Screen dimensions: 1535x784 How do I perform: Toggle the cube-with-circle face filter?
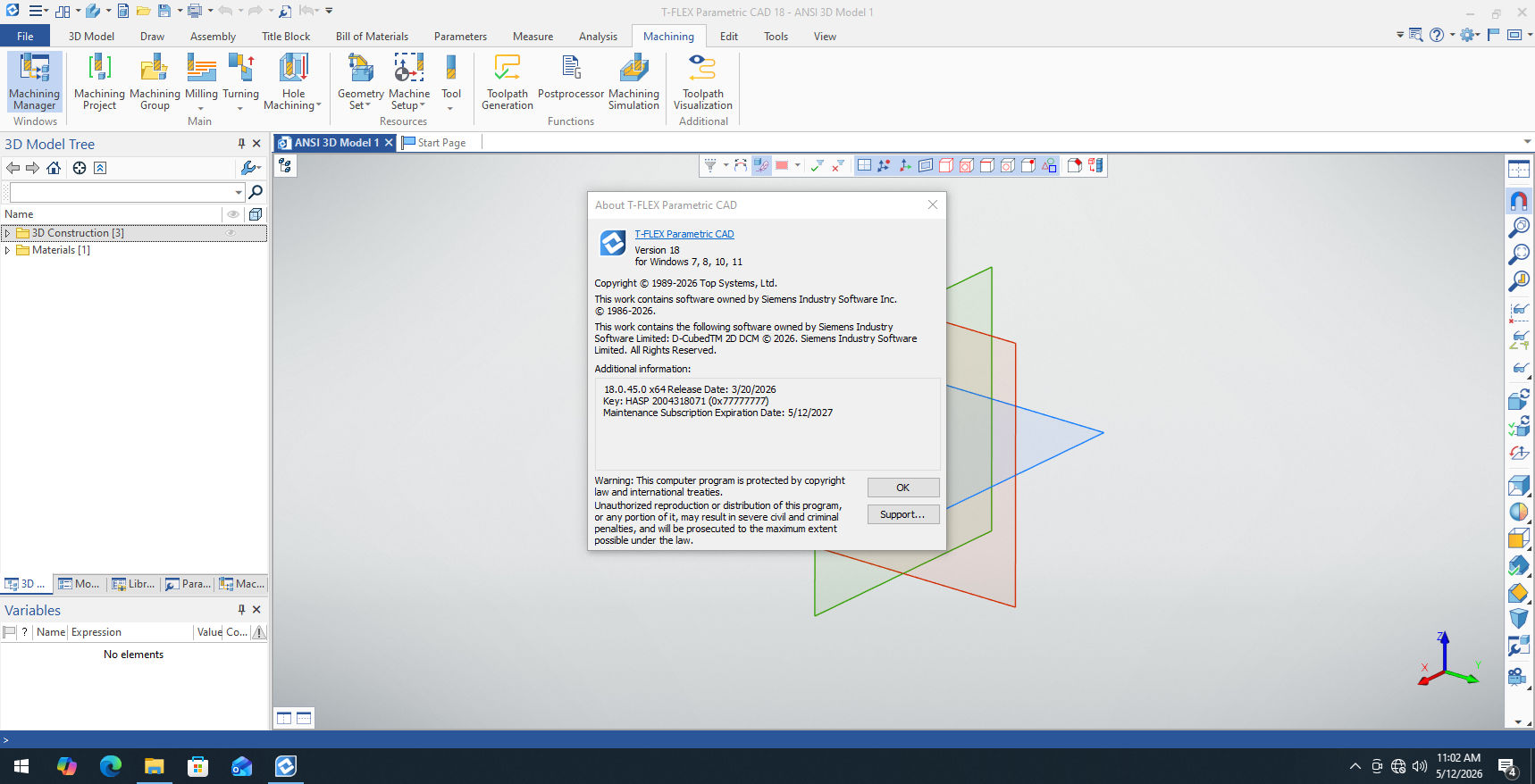967,165
